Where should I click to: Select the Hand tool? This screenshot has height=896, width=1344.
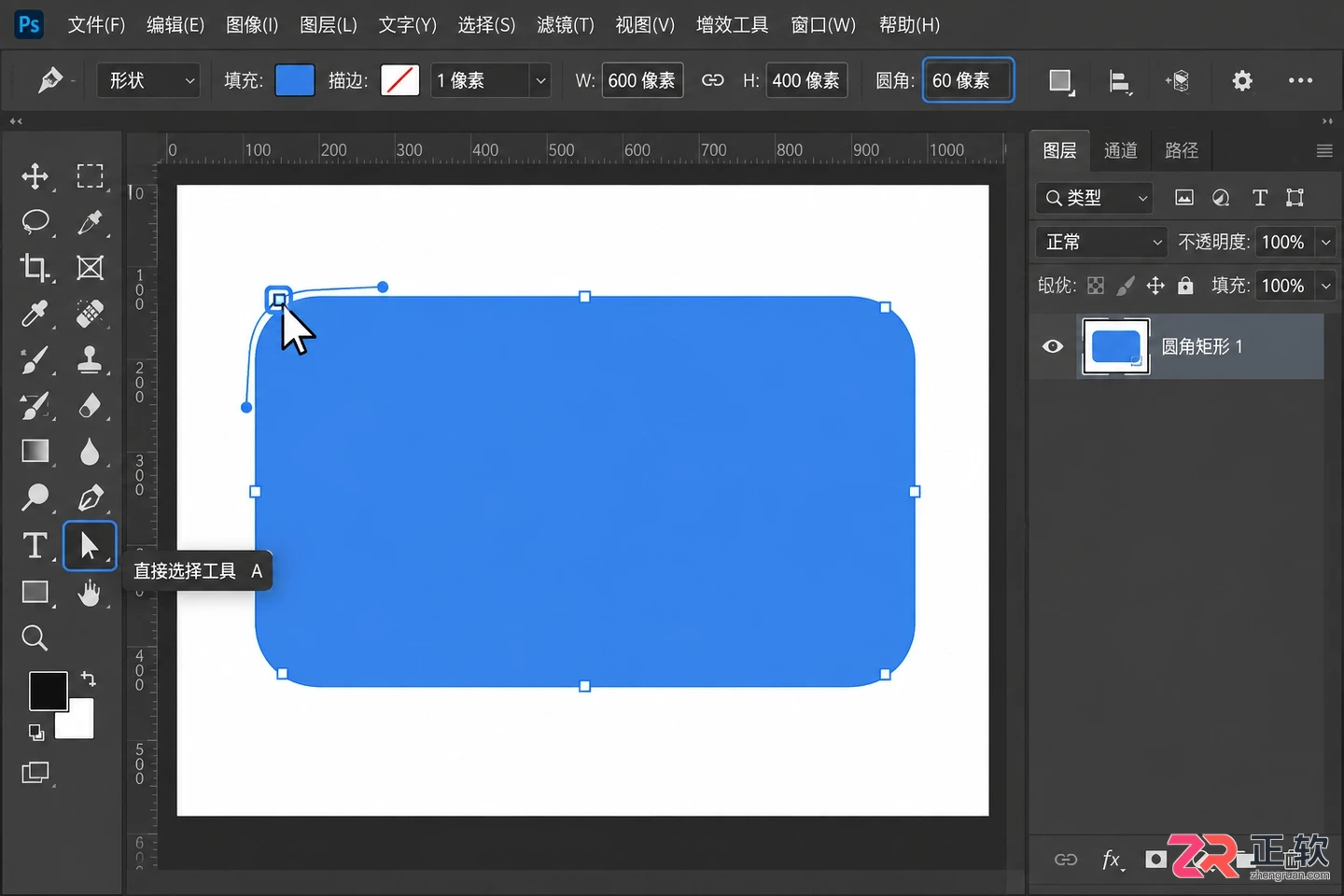click(90, 592)
